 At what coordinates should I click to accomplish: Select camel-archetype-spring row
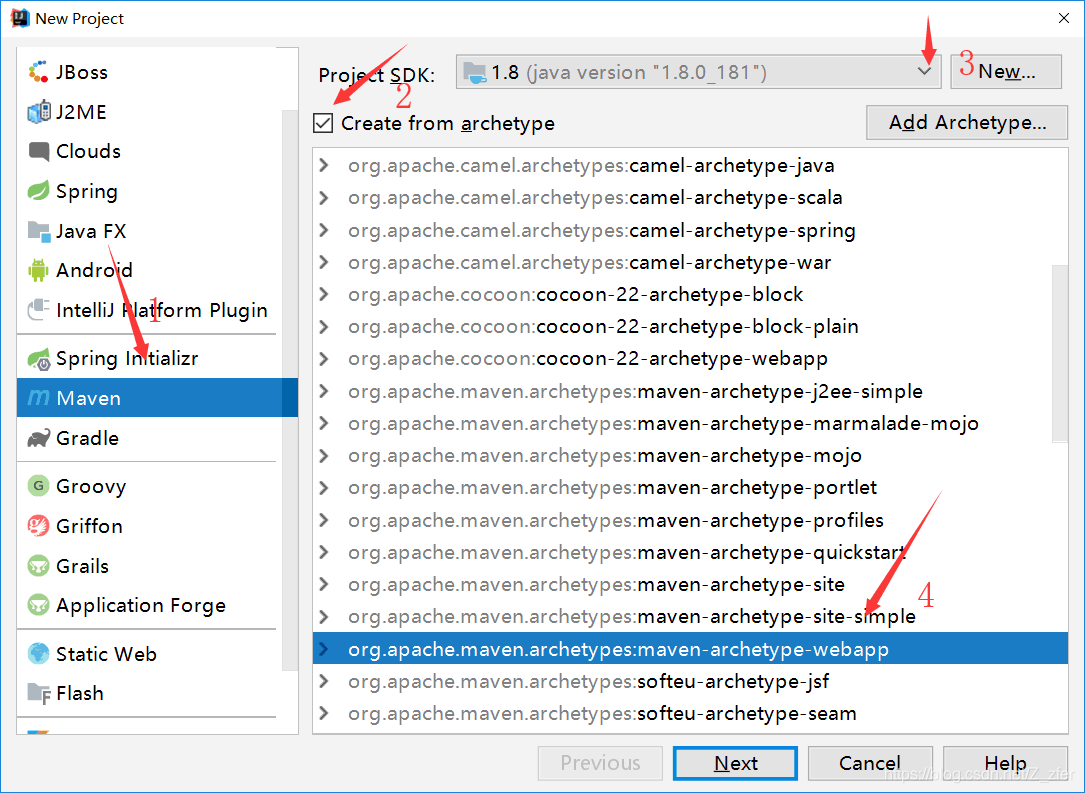[x=690, y=230]
